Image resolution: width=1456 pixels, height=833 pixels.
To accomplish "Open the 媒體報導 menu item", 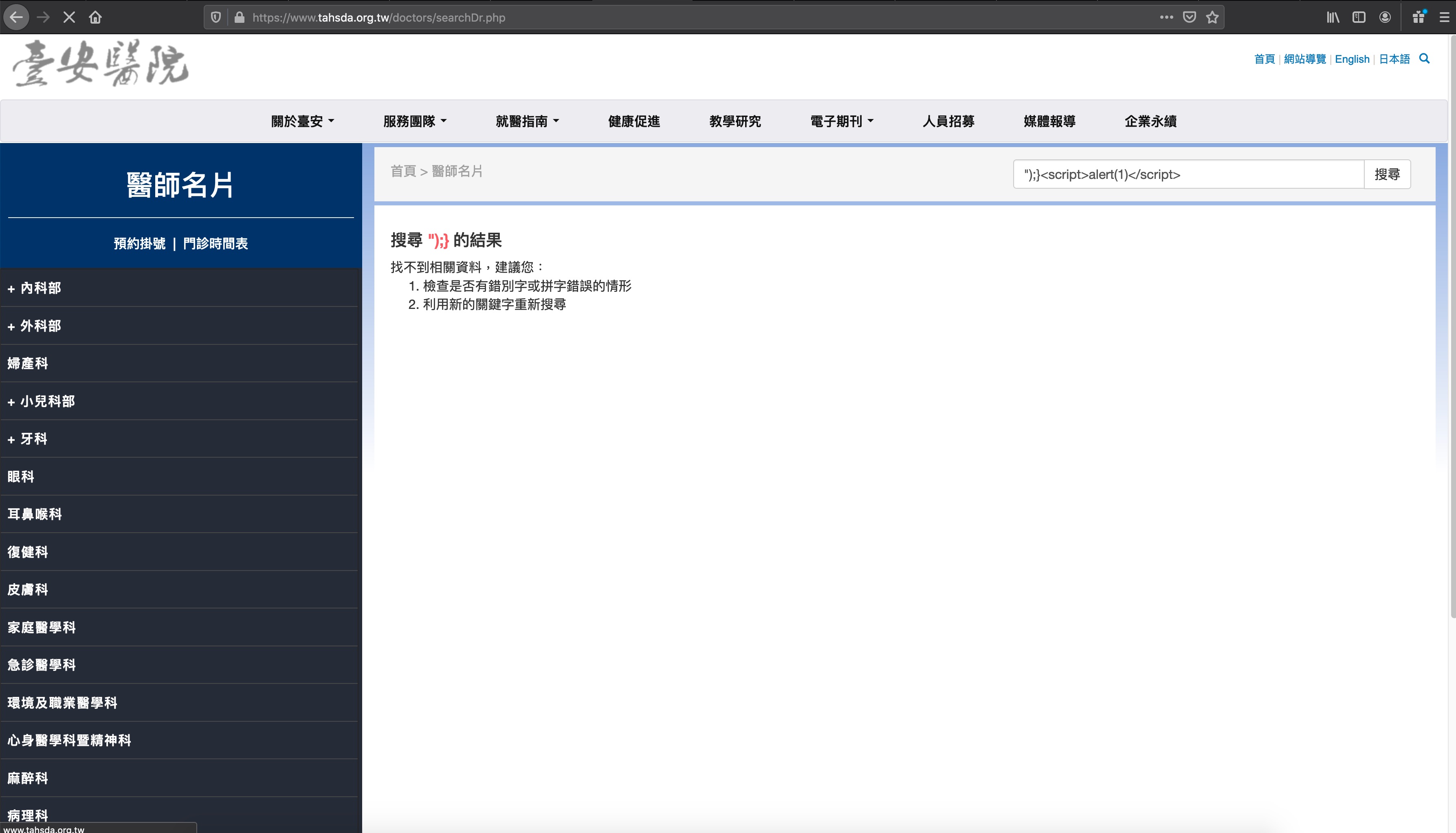I will (1049, 121).
